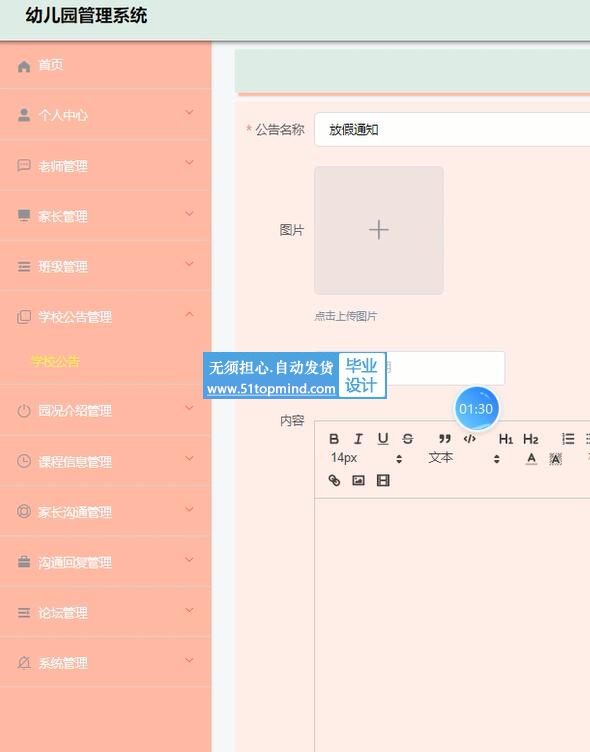Apply strikethrough formatting in editor
Screen dimensions: 590x752
408,439
